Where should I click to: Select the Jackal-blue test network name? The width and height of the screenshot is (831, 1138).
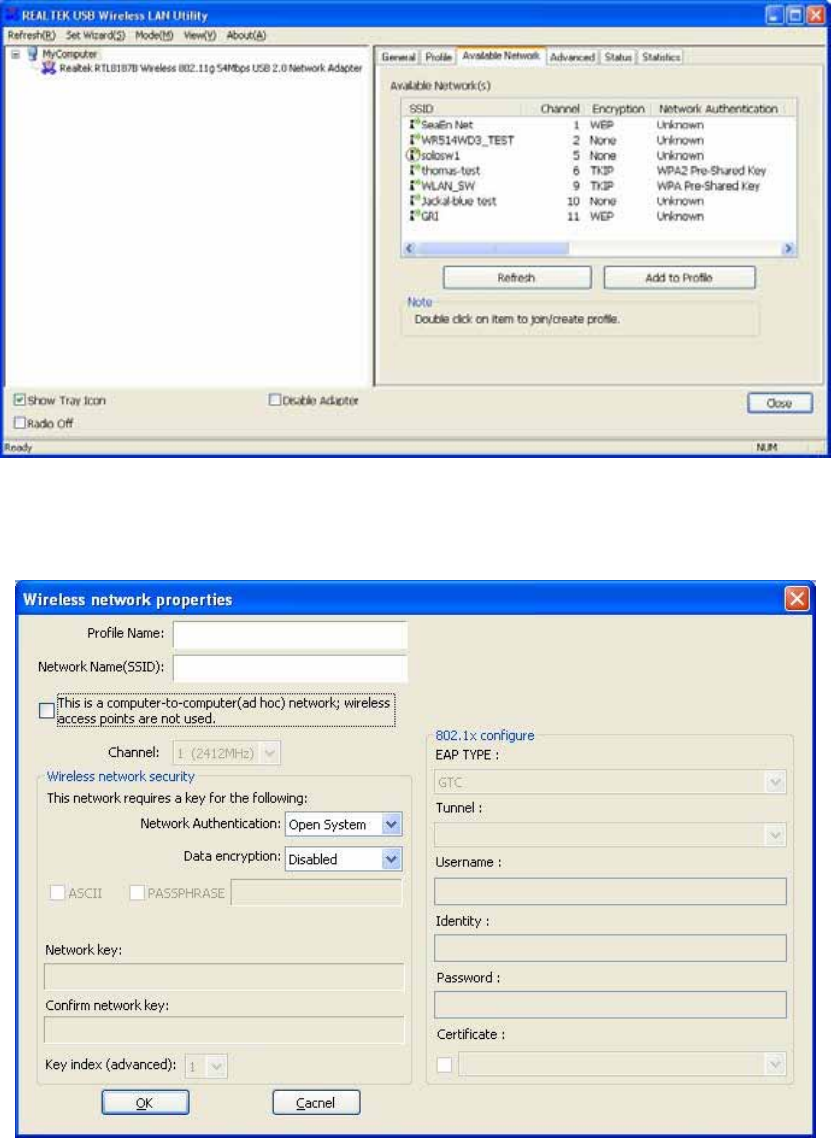point(459,201)
